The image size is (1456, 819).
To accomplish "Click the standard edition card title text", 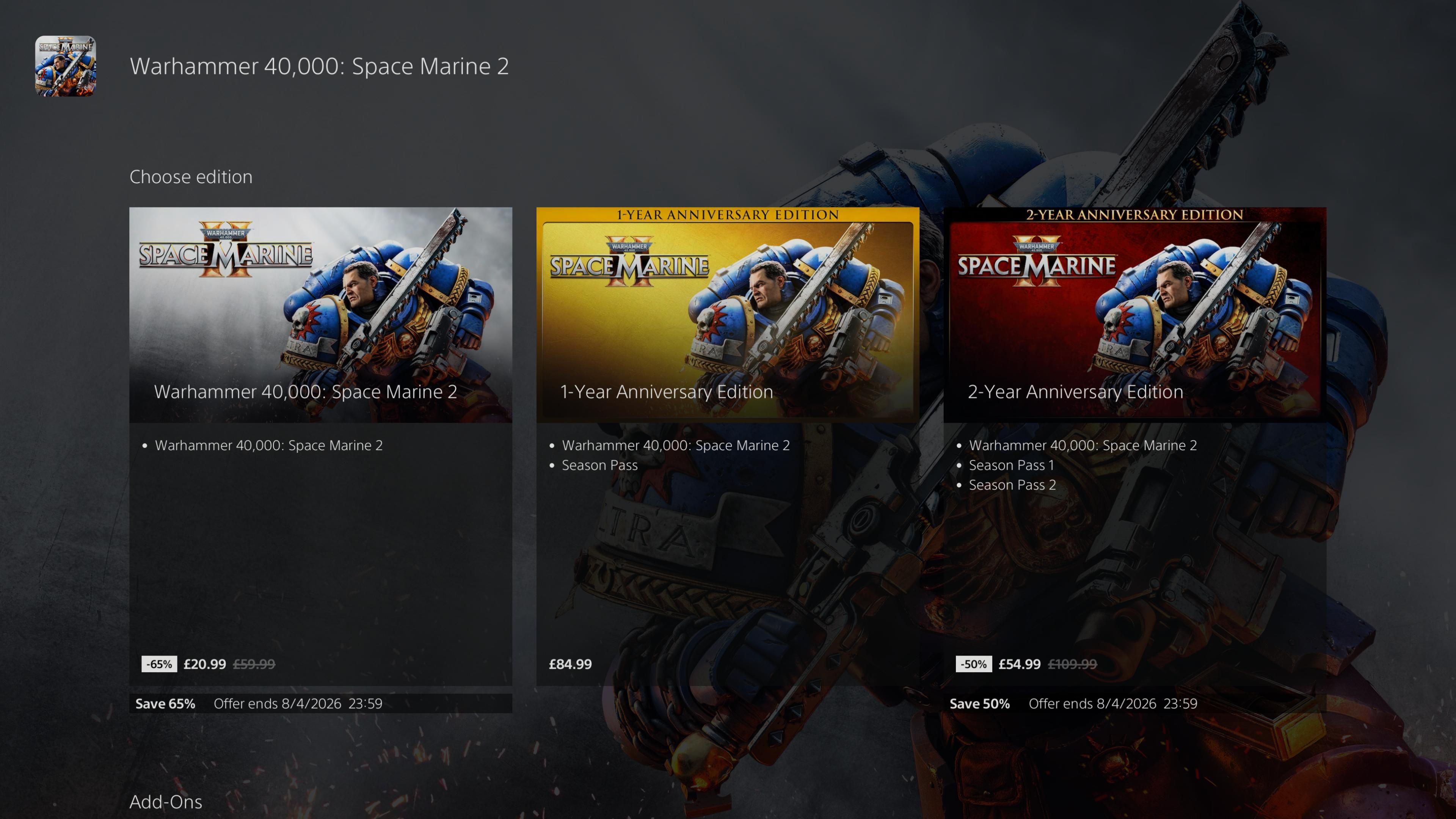I will 305,392.
